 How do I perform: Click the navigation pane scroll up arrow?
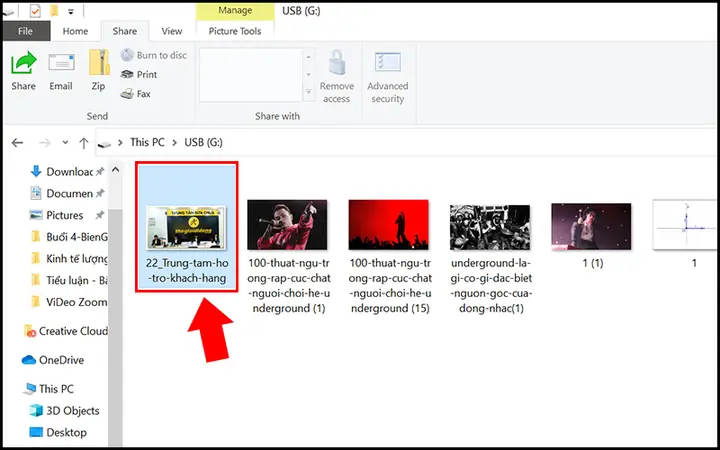[116, 170]
